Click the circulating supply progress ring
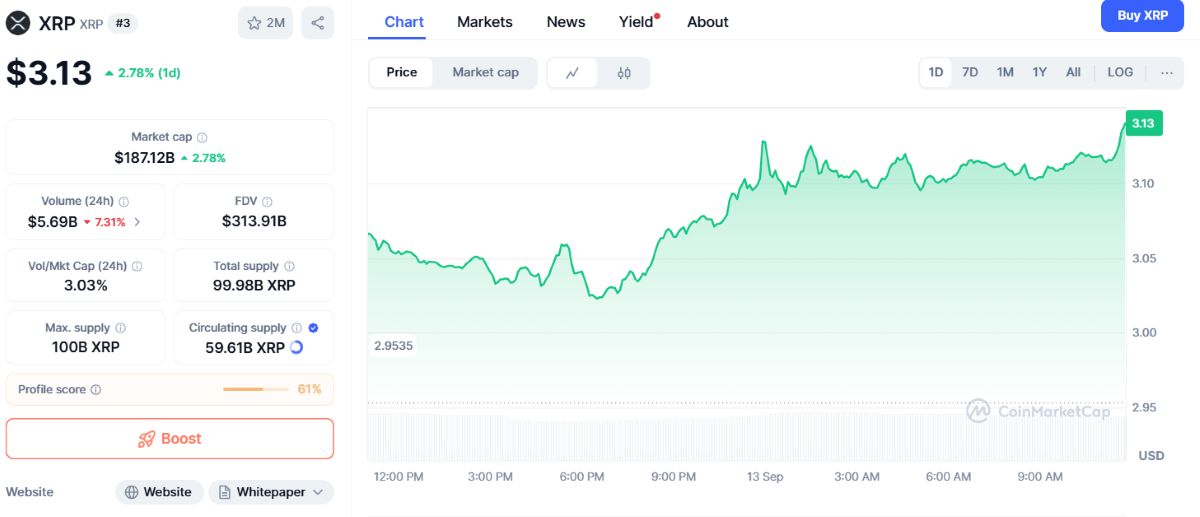Image resolution: width=1200 pixels, height=517 pixels. (296, 348)
